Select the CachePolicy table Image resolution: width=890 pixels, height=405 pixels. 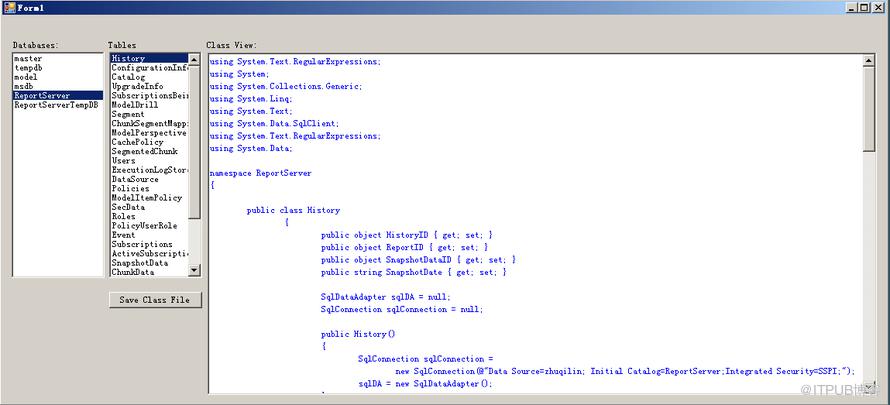point(149,142)
